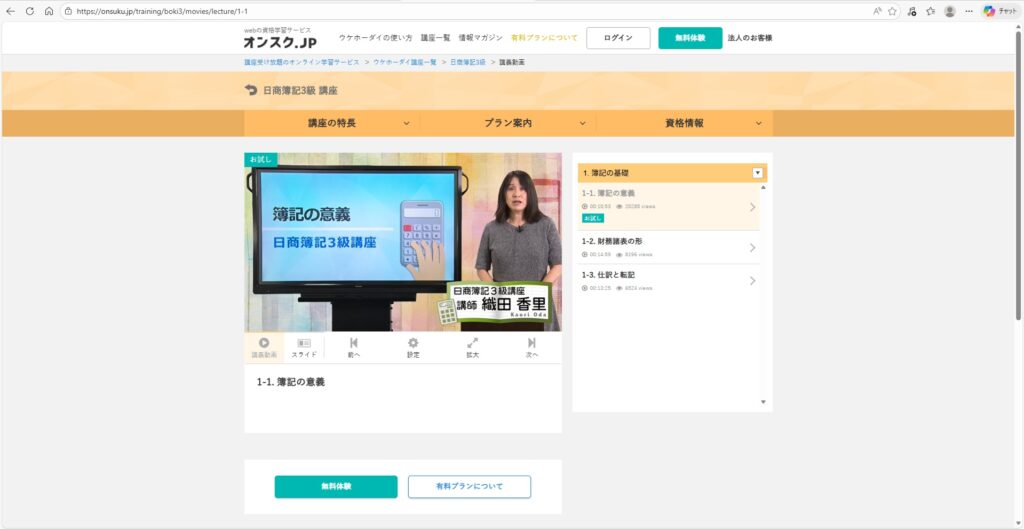
Task: Select lecture 1-2. 財務諸表の形
Action: click(x=667, y=247)
